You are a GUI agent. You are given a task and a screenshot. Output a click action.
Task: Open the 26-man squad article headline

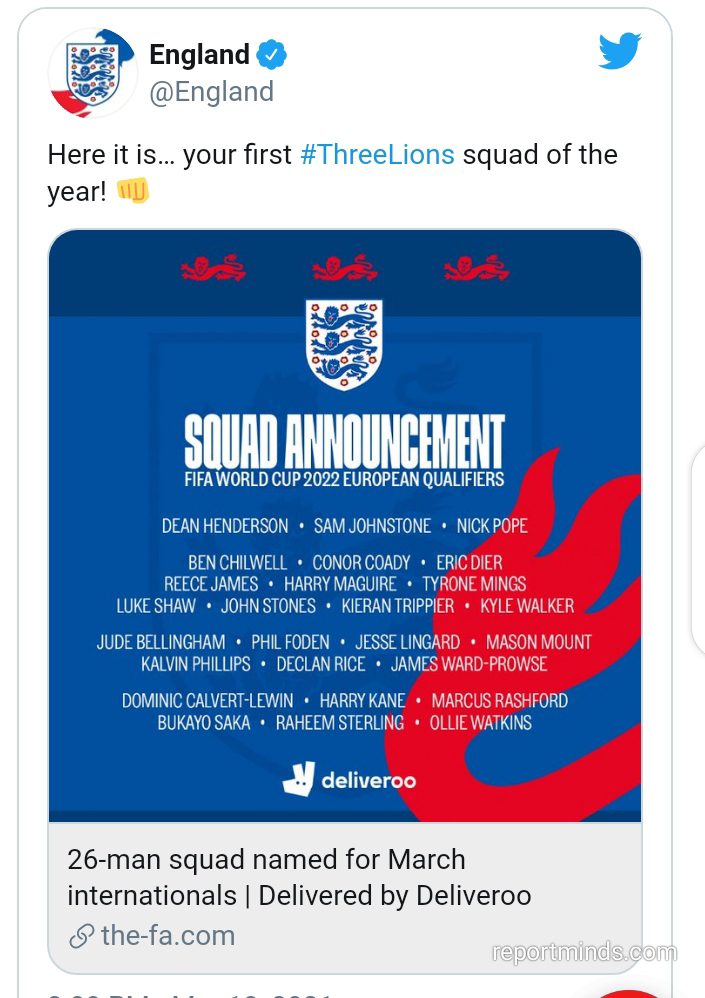(299, 877)
